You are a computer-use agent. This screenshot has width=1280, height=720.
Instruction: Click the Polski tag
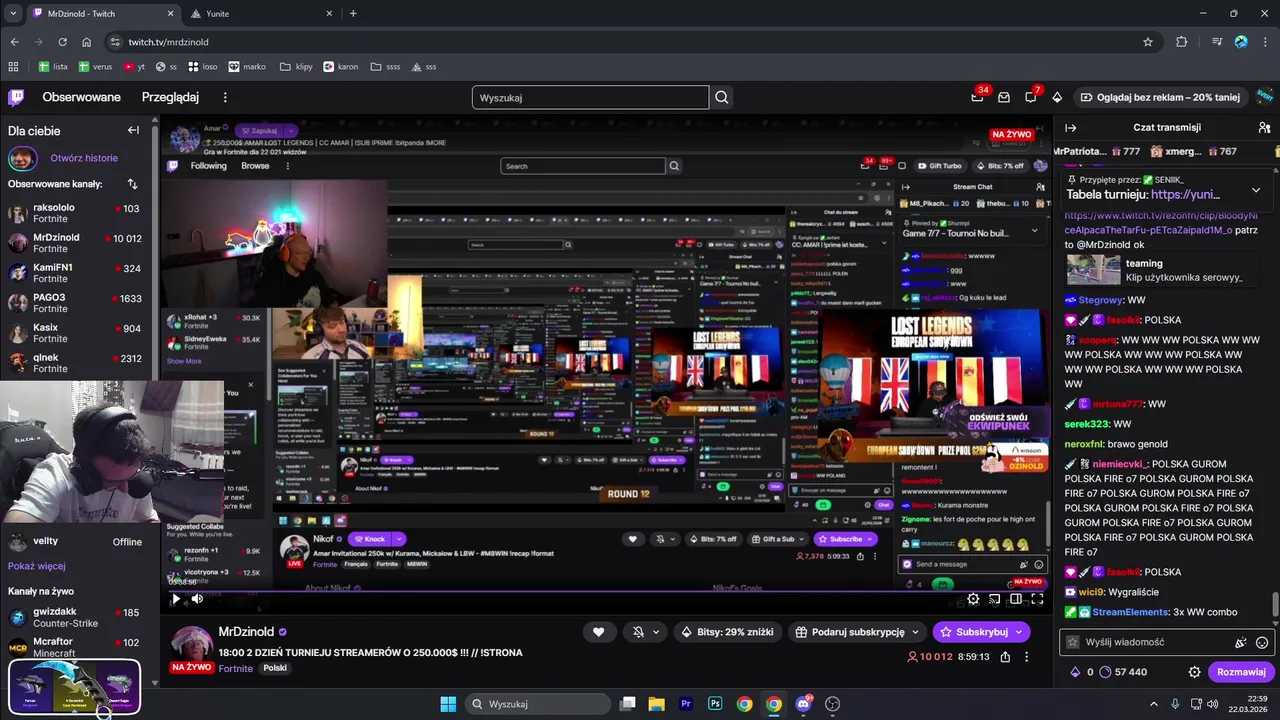pos(275,668)
